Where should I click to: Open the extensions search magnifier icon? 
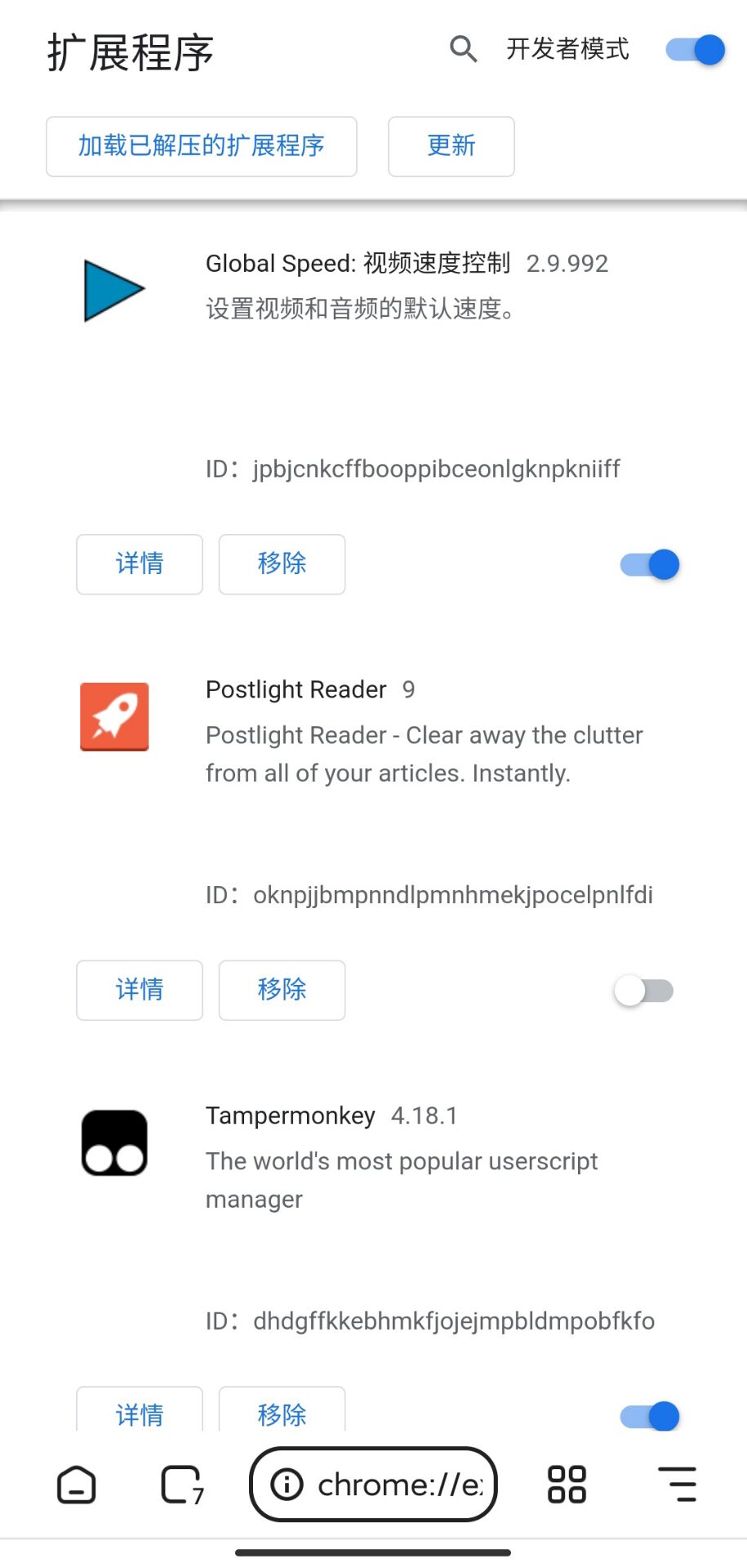point(463,49)
